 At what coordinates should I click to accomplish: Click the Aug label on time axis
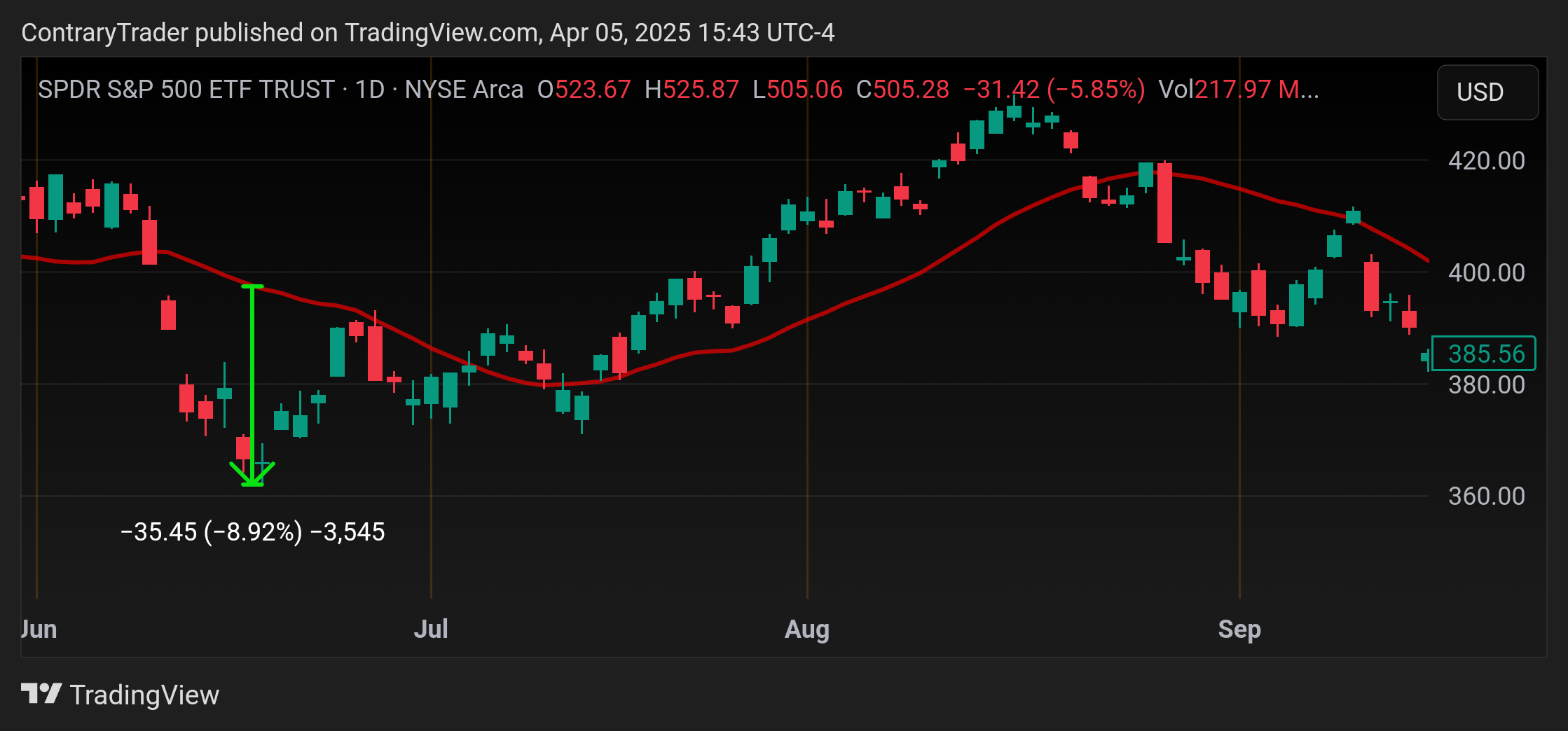click(807, 629)
